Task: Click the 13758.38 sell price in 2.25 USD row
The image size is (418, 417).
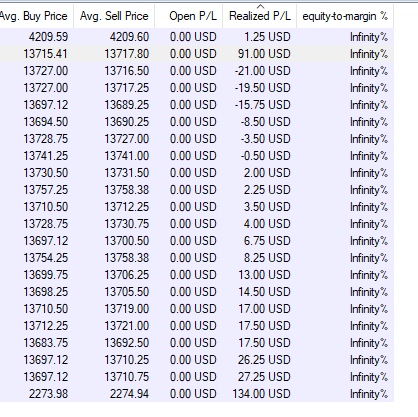Action: (x=127, y=190)
